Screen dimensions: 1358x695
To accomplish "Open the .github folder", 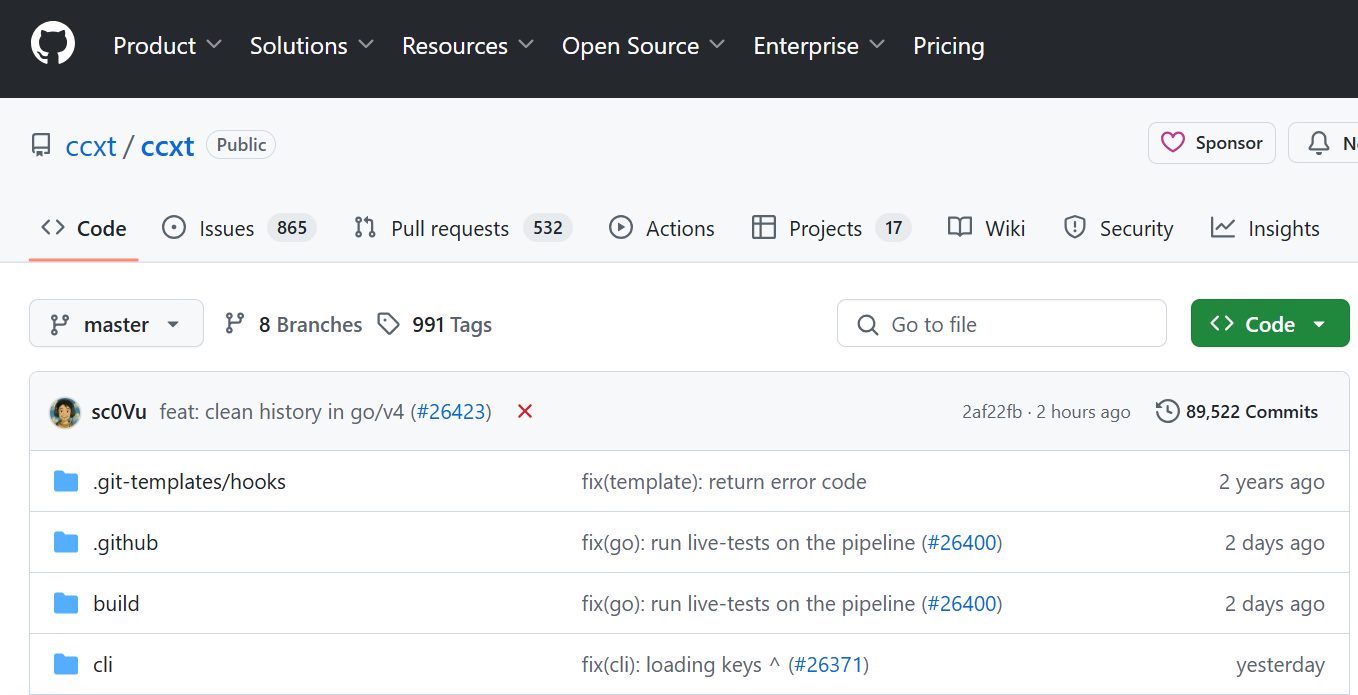I will point(125,543).
